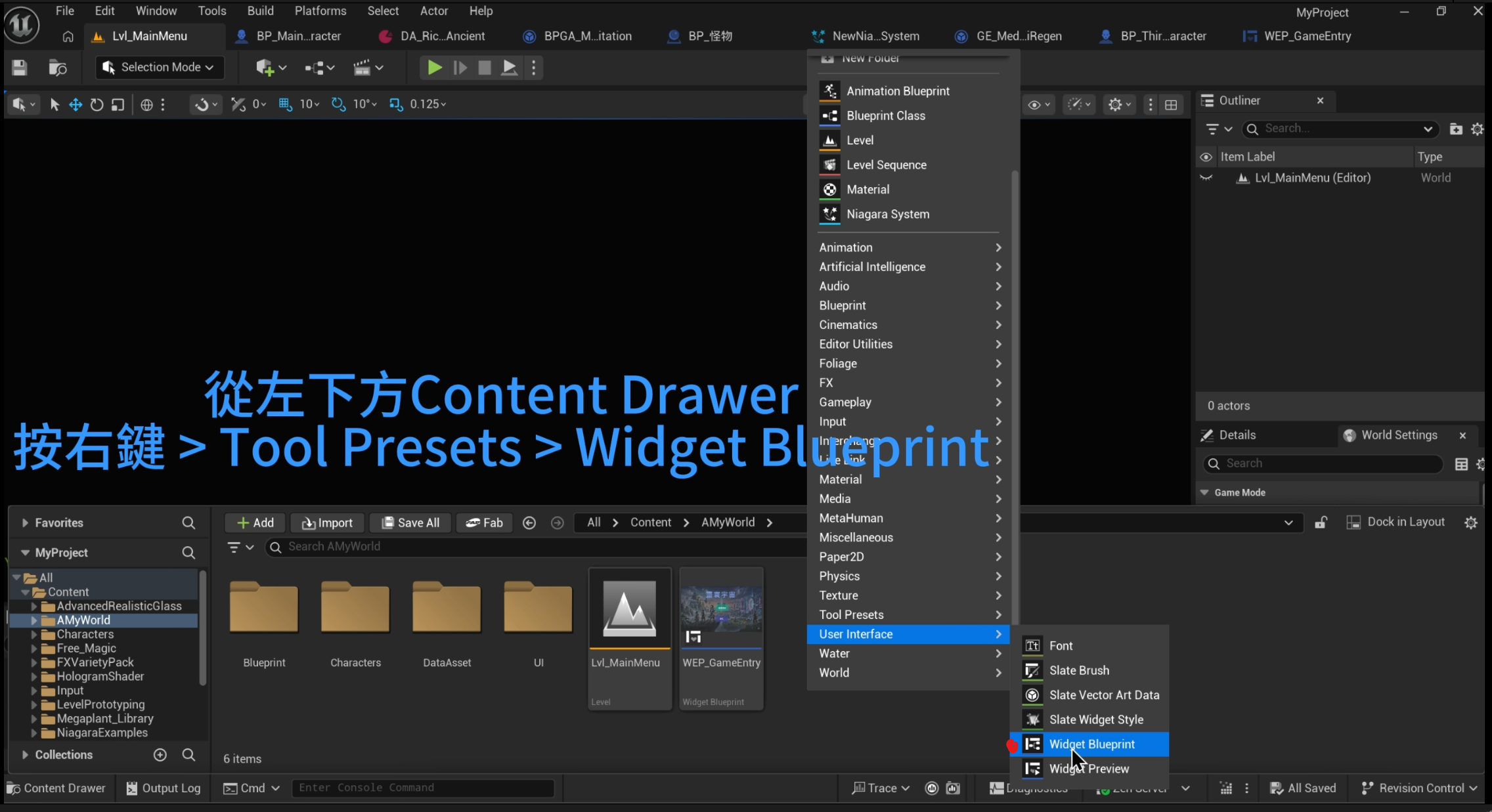
Task: Click the Add button in Content Browser
Action: coord(255,523)
